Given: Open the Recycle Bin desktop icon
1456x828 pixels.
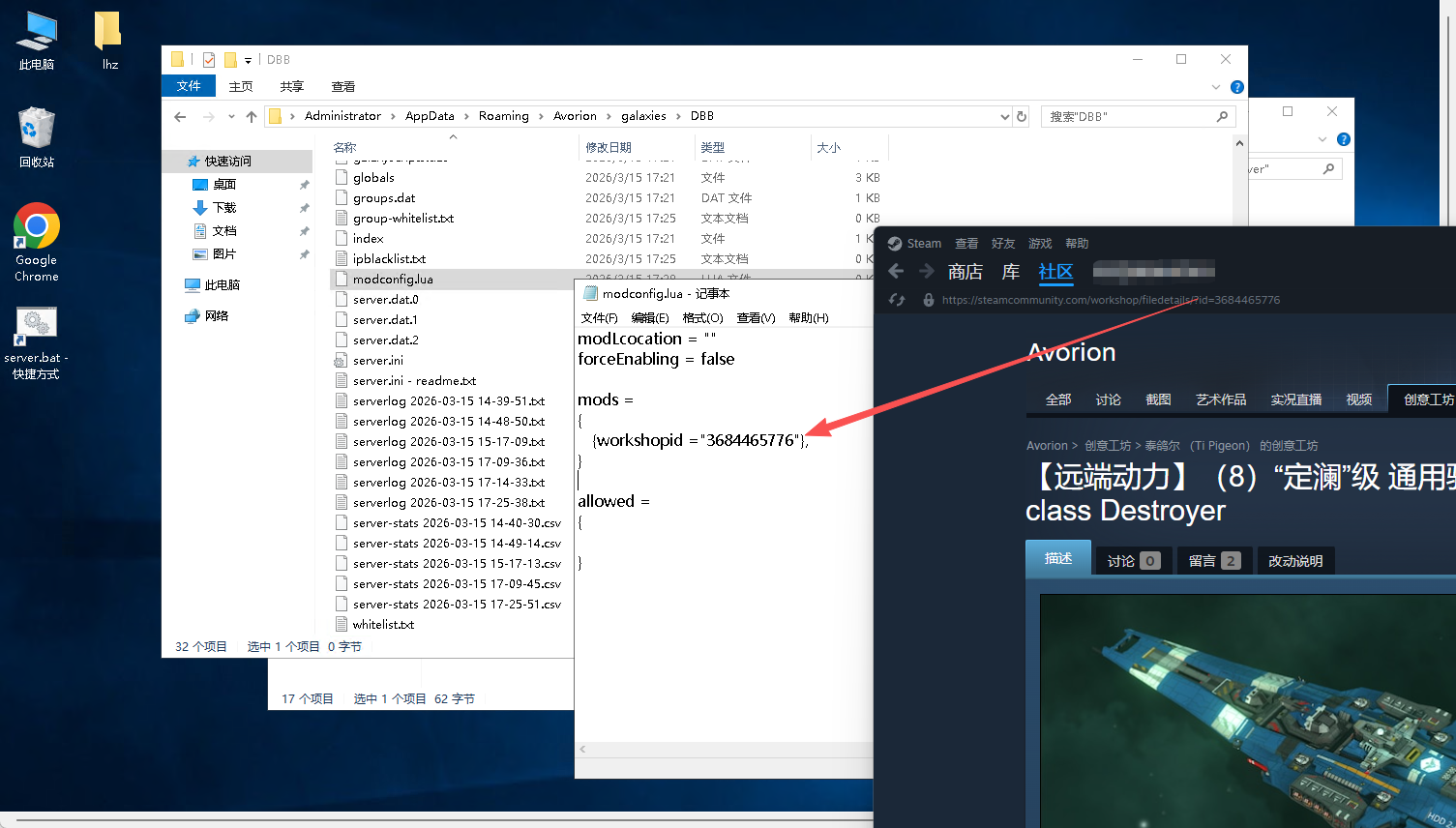Looking at the screenshot, I should [37, 136].
